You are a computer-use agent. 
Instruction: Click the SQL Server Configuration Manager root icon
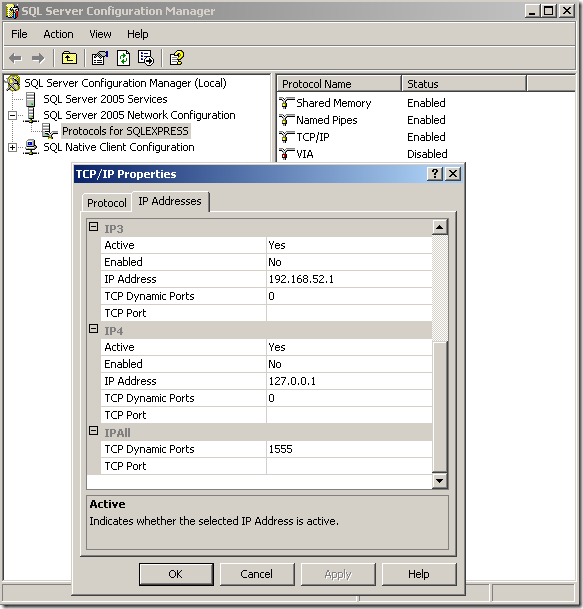click(13, 84)
